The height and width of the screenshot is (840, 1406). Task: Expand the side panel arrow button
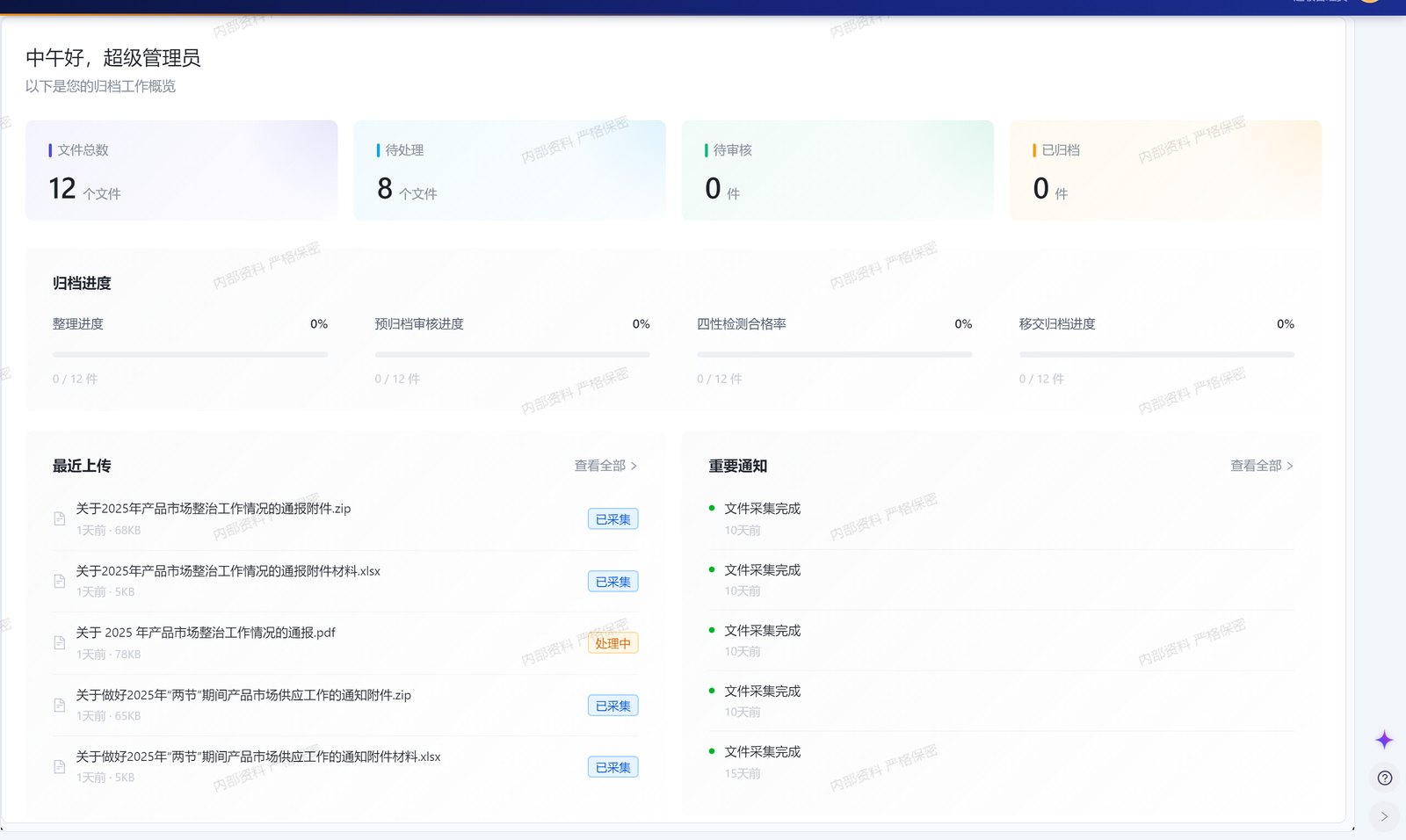coord(1384,816)
